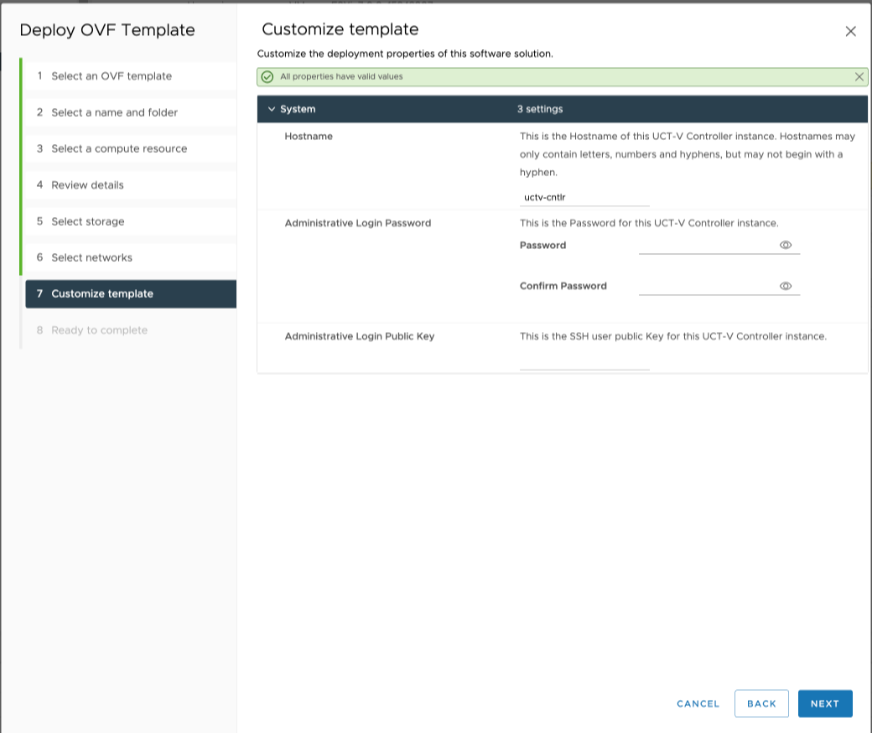Viewport: 872px width, 733px height.
Task: Click the green checkmark validation icon
Action: (x=267, y=77)
